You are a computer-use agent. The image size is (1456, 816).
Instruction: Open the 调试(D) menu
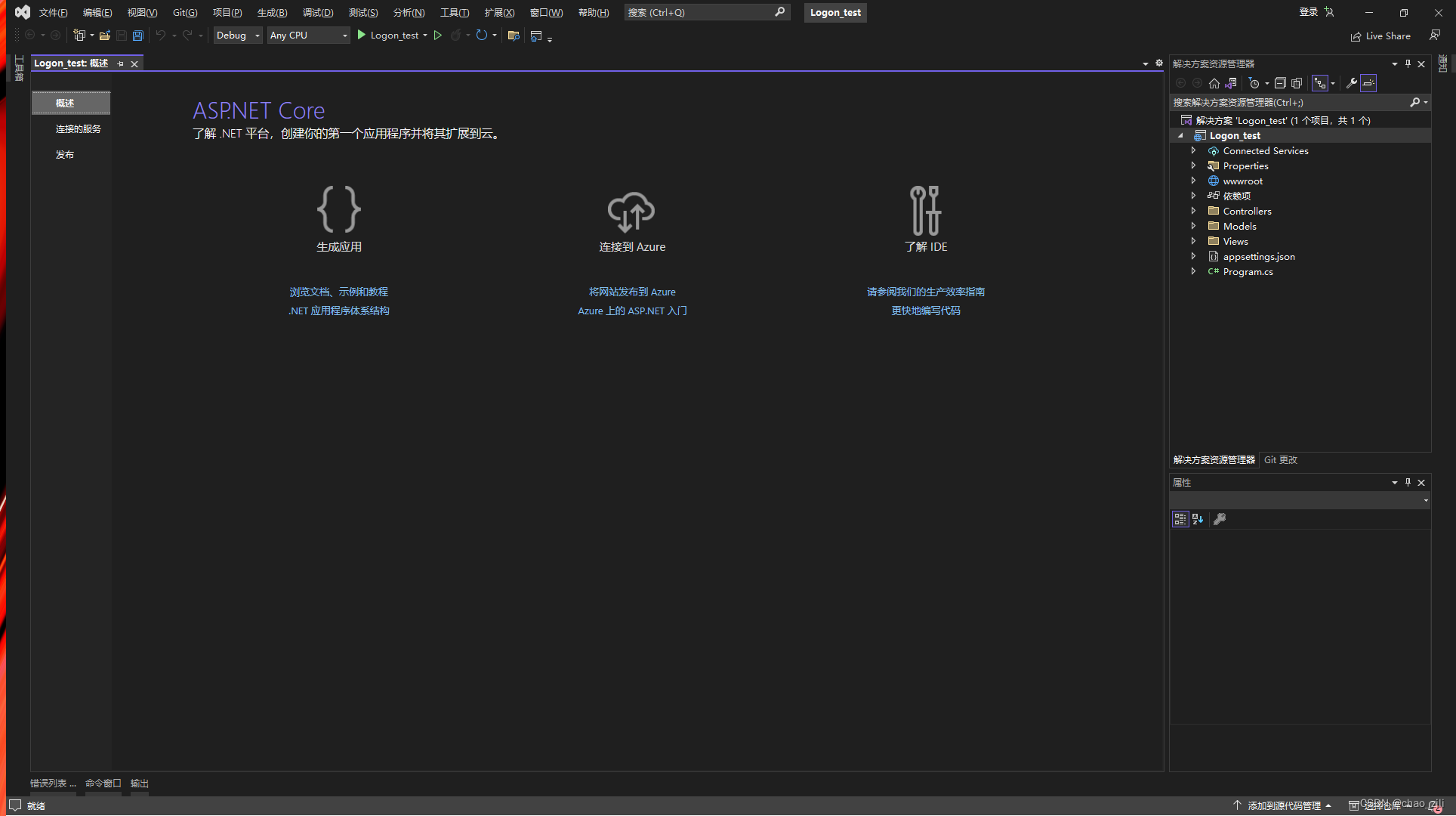coord(317,12)
